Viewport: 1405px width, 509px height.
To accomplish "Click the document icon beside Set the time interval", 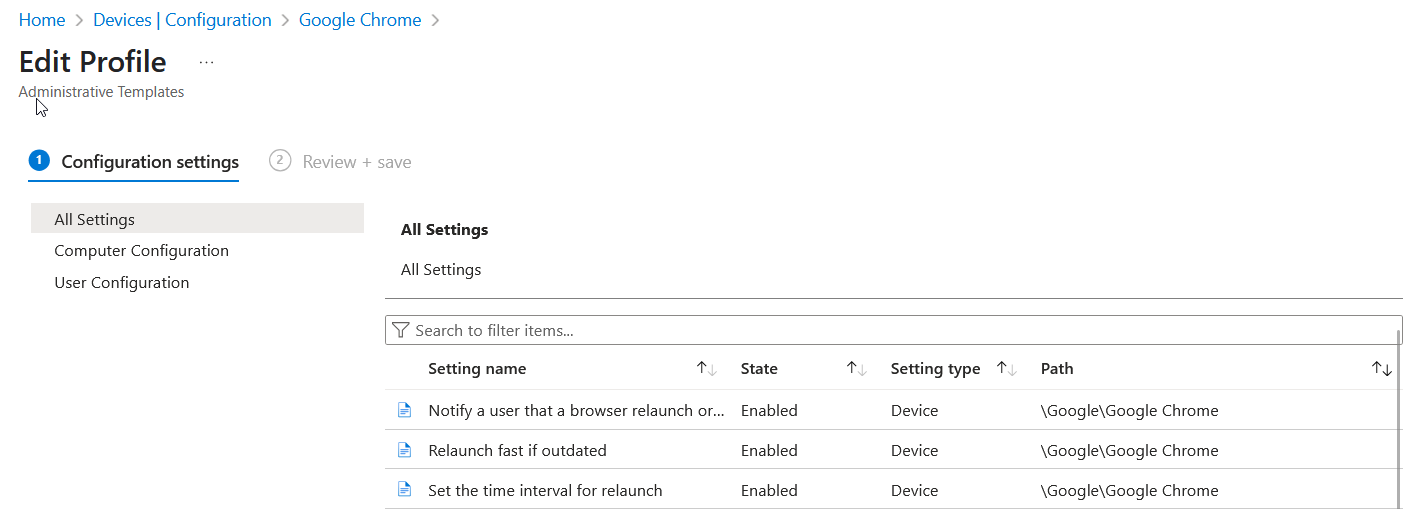I will tap(404, 490).
